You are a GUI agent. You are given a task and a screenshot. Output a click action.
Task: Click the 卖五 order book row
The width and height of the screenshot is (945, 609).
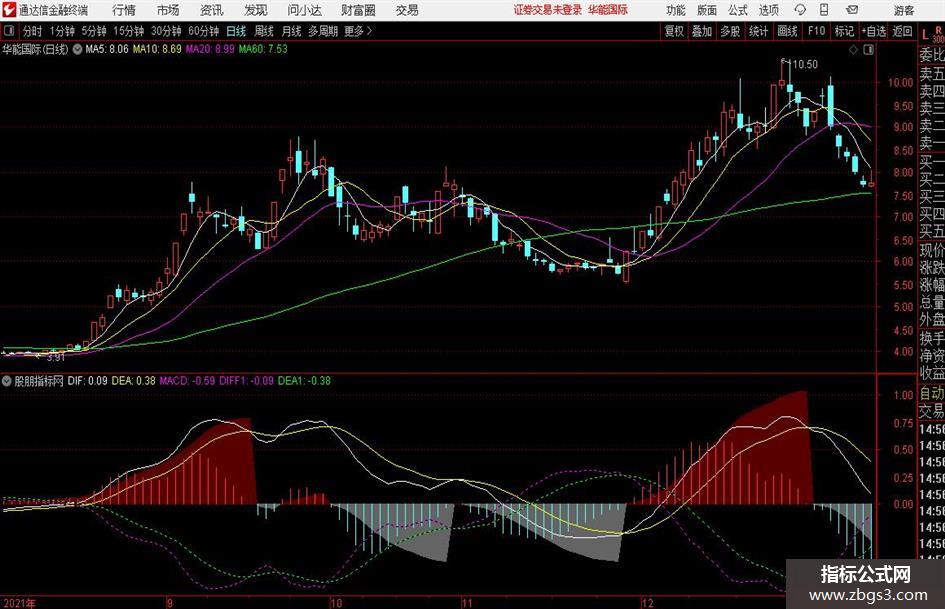[x=932, y=74]
